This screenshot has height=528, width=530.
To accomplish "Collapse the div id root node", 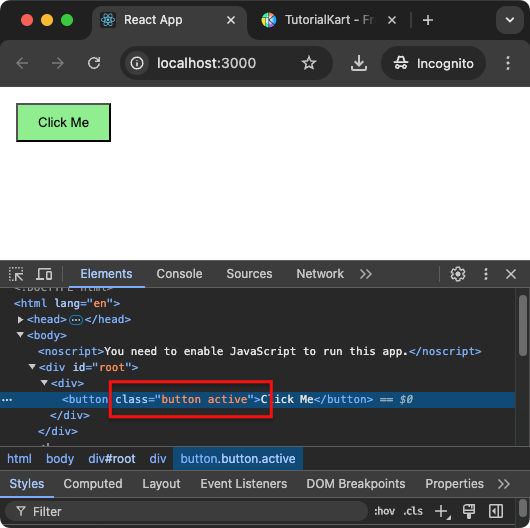I will 32,366.
